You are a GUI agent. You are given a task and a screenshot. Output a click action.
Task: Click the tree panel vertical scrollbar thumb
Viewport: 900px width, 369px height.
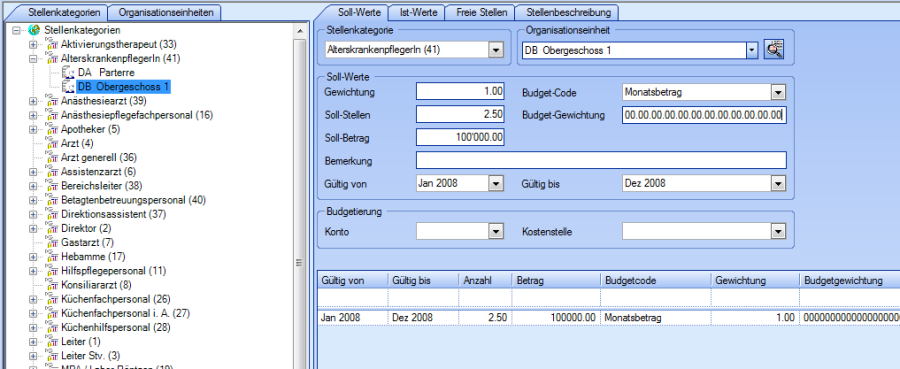click(300, 263)
